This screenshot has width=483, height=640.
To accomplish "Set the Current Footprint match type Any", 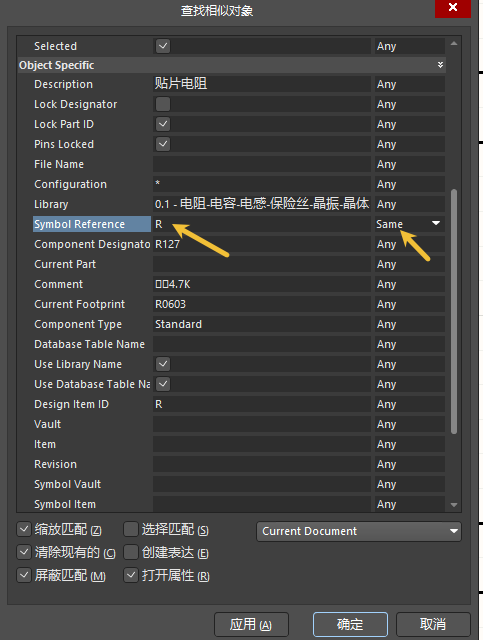I will (410, 304).
